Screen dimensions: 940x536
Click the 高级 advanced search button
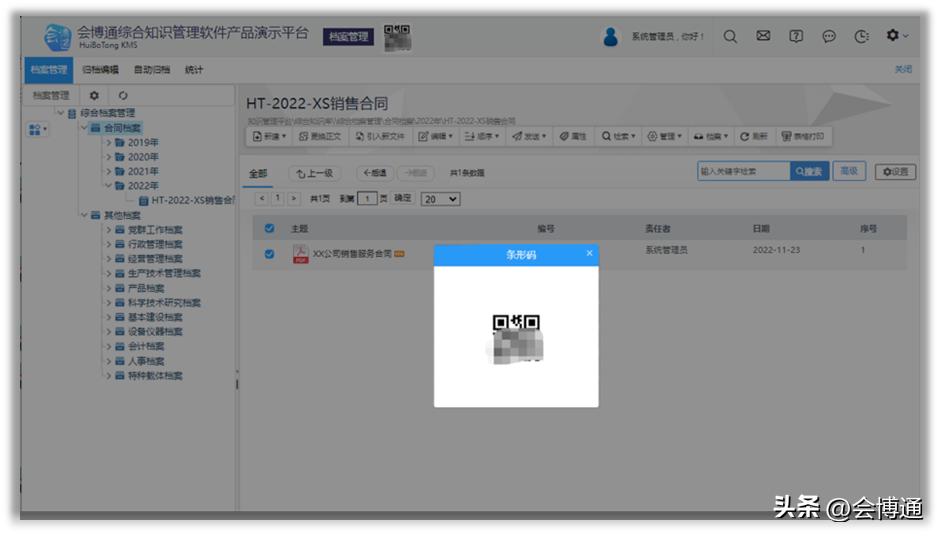coord(849,171)
